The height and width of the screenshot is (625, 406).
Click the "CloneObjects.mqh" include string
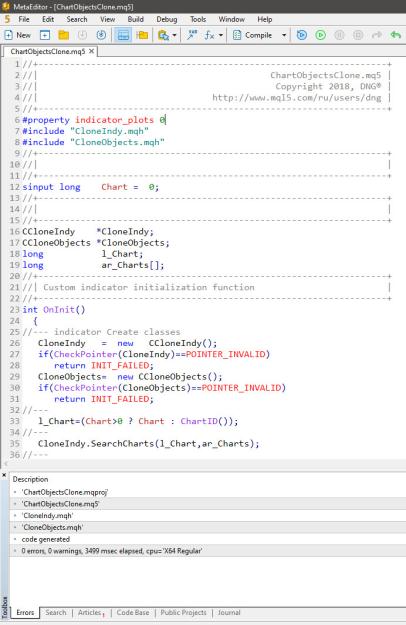(117, 142)
